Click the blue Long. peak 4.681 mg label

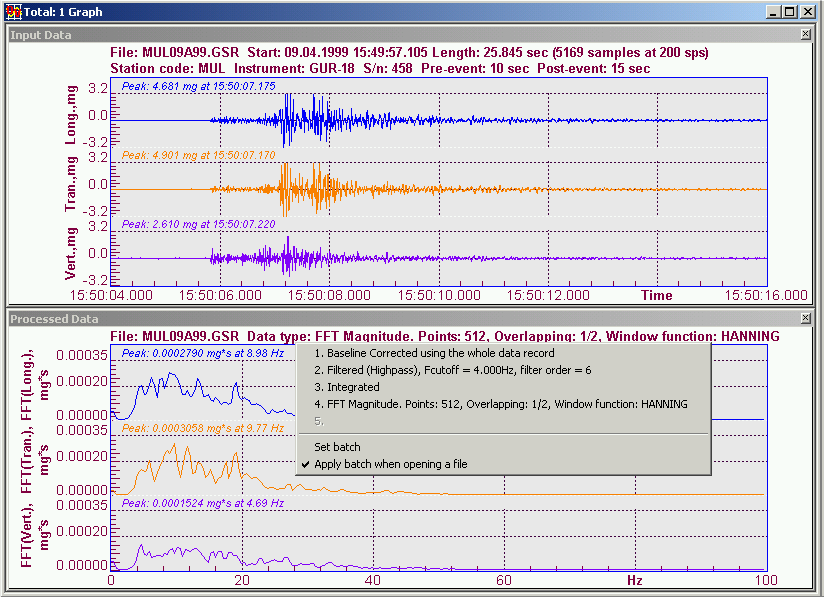pyautogui.click(x=198, y=87)
